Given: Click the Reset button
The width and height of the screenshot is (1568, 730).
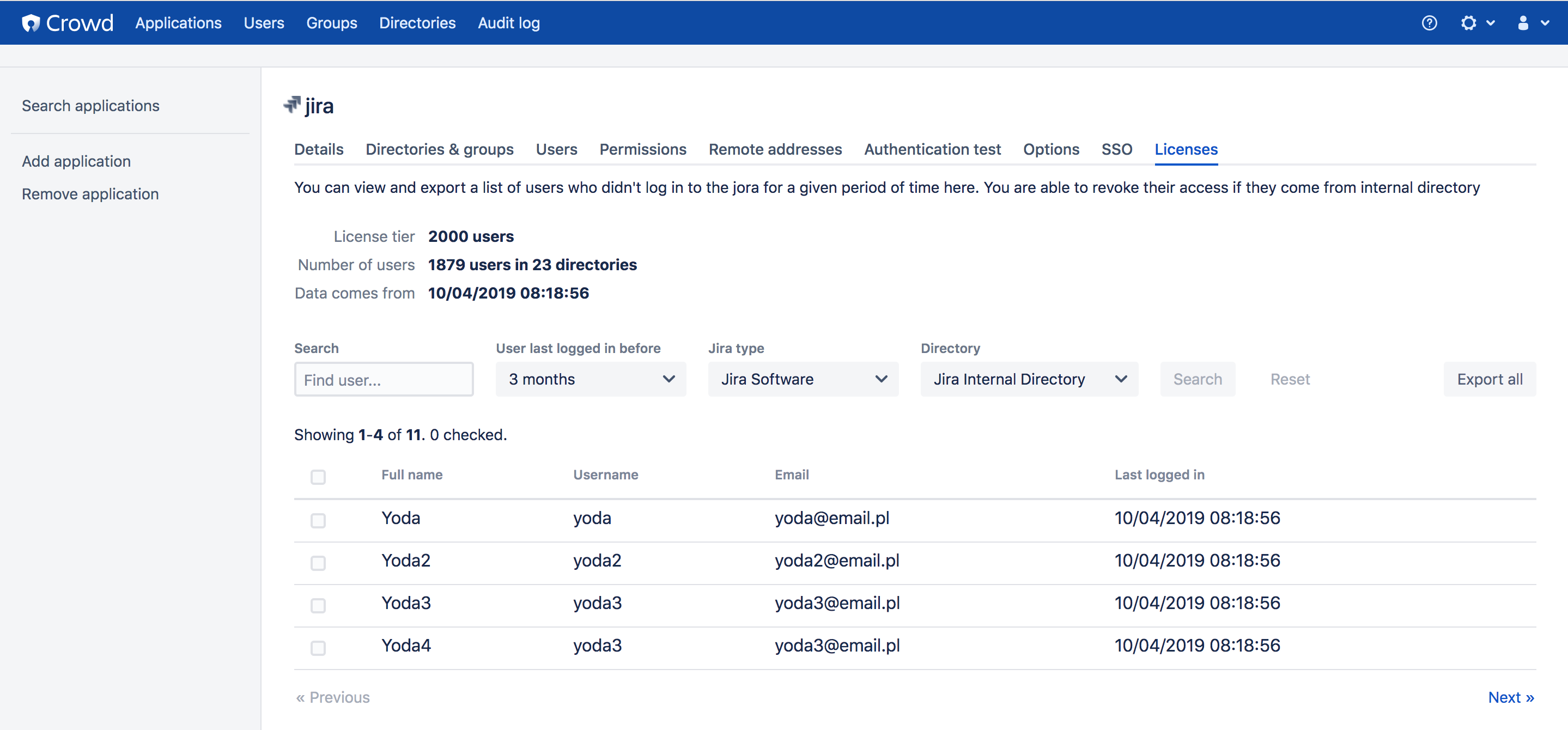Looking at the screenshot, I should (1289, 379).
